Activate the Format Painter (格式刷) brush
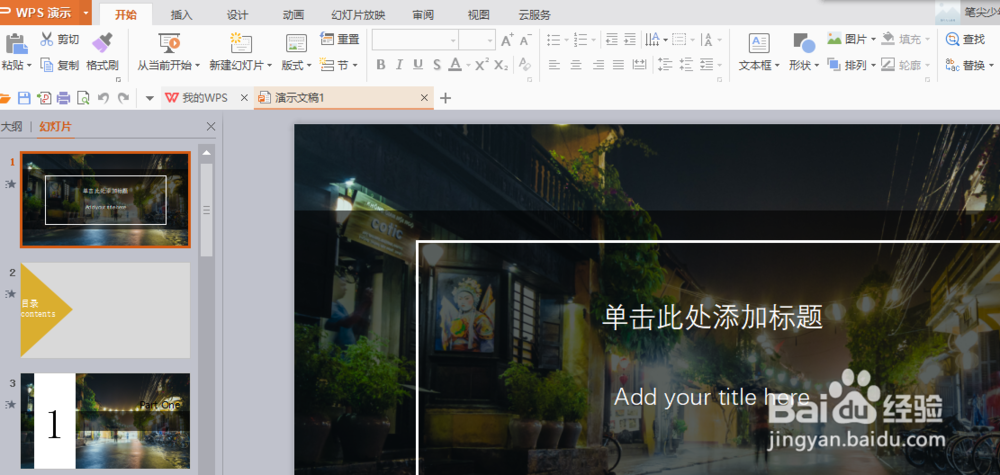This screenshot has width=1000, height=475. (102, 43)
